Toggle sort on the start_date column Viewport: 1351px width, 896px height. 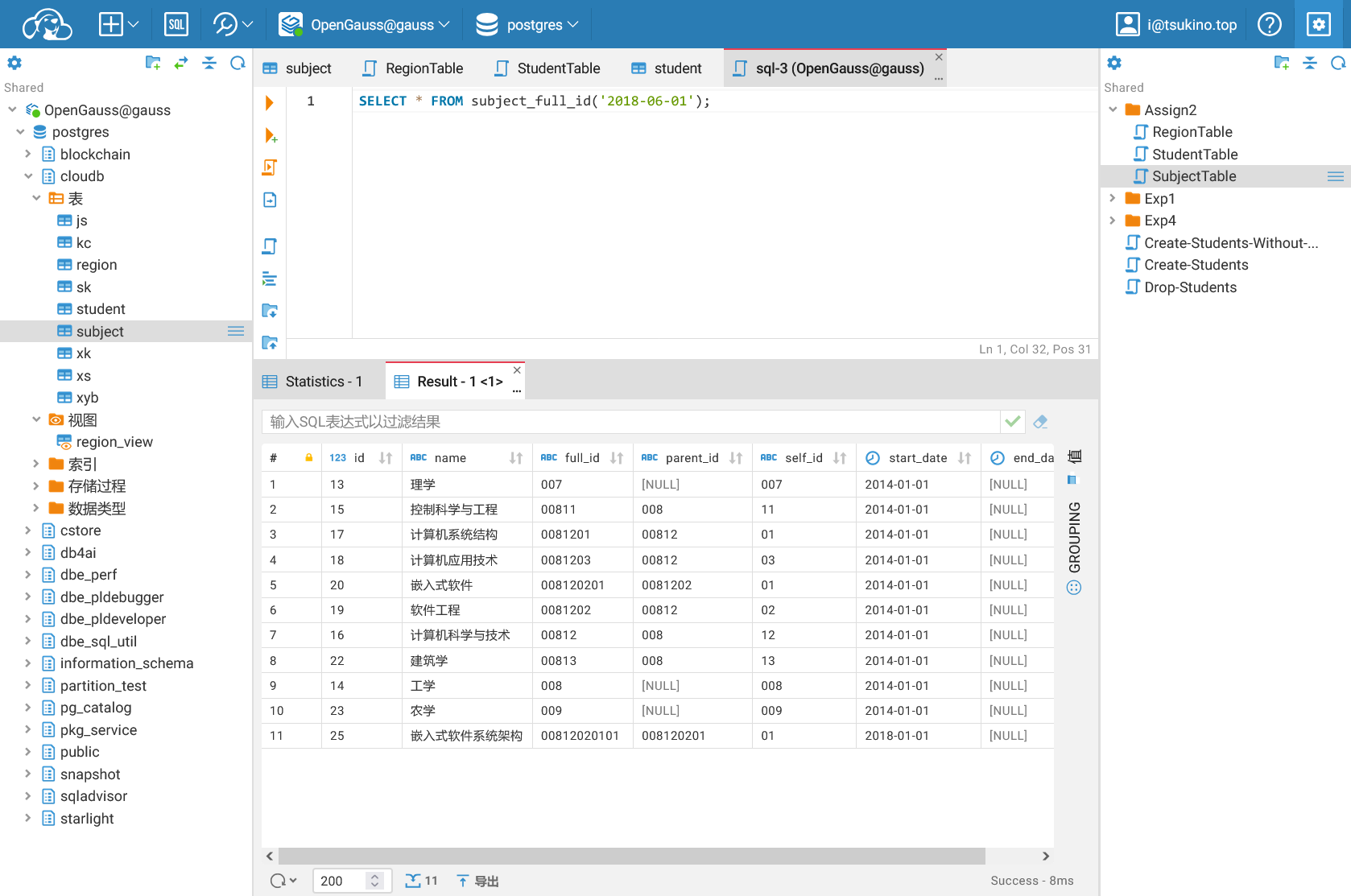pyautogui.click(x=965, y=458)
